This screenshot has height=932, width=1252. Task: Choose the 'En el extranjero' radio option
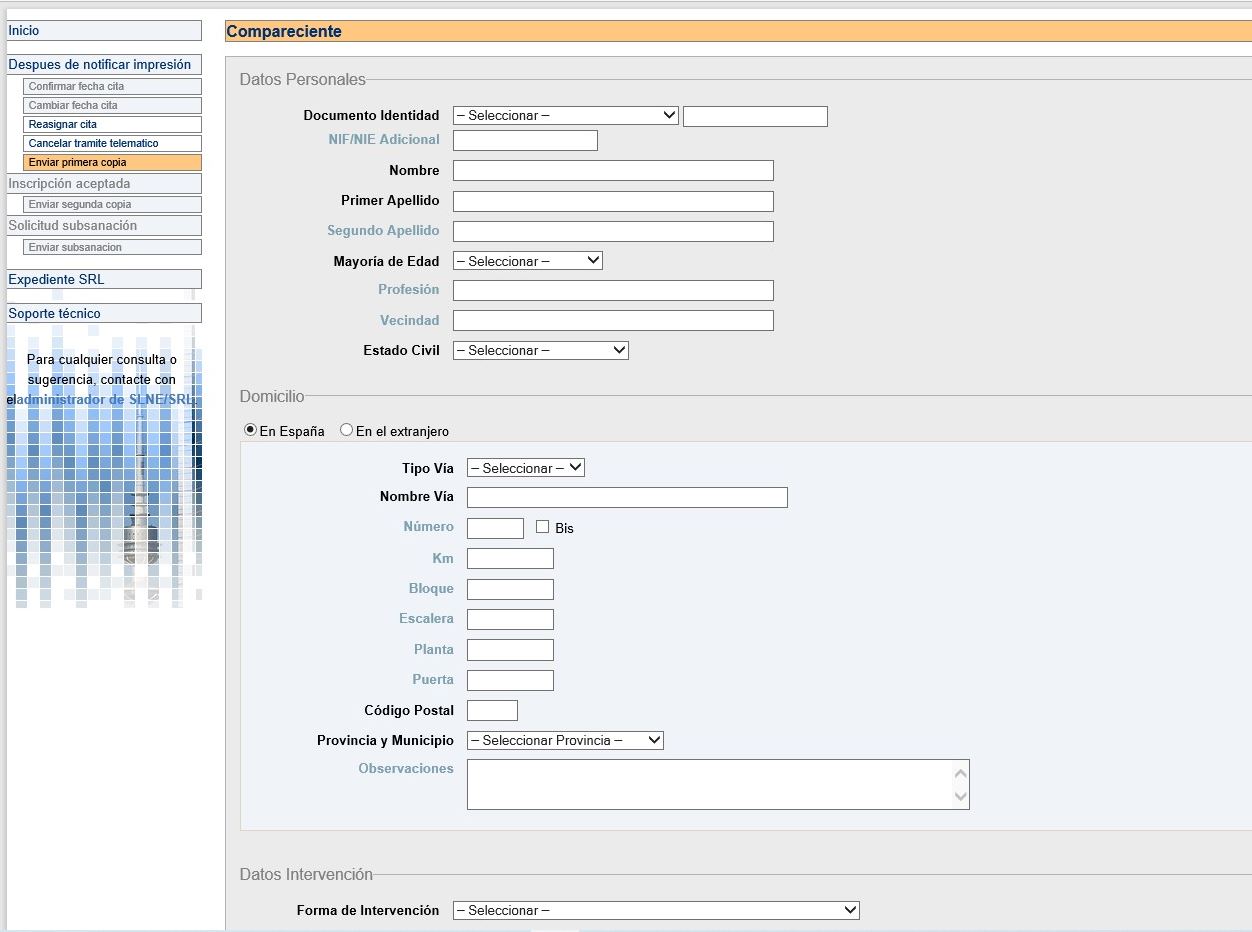pyautogui.click(x=347, y=430)
